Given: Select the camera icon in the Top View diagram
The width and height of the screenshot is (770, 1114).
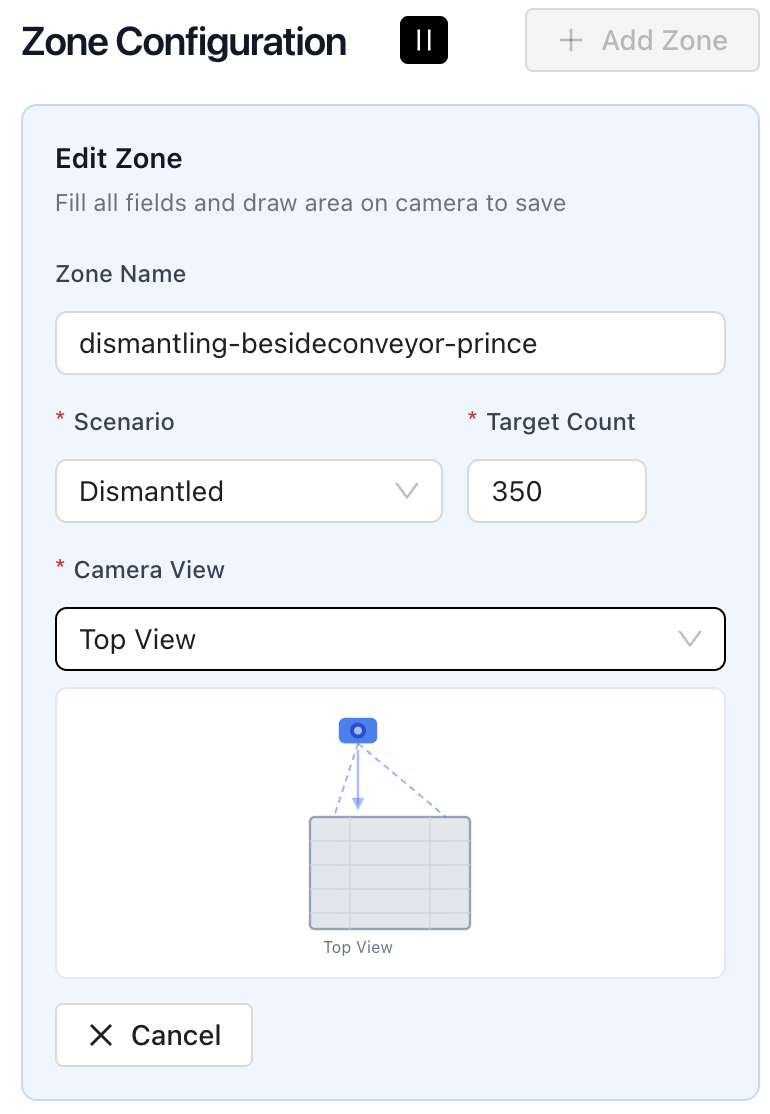Looking at the screenshot, I should [x=357, y=730].
